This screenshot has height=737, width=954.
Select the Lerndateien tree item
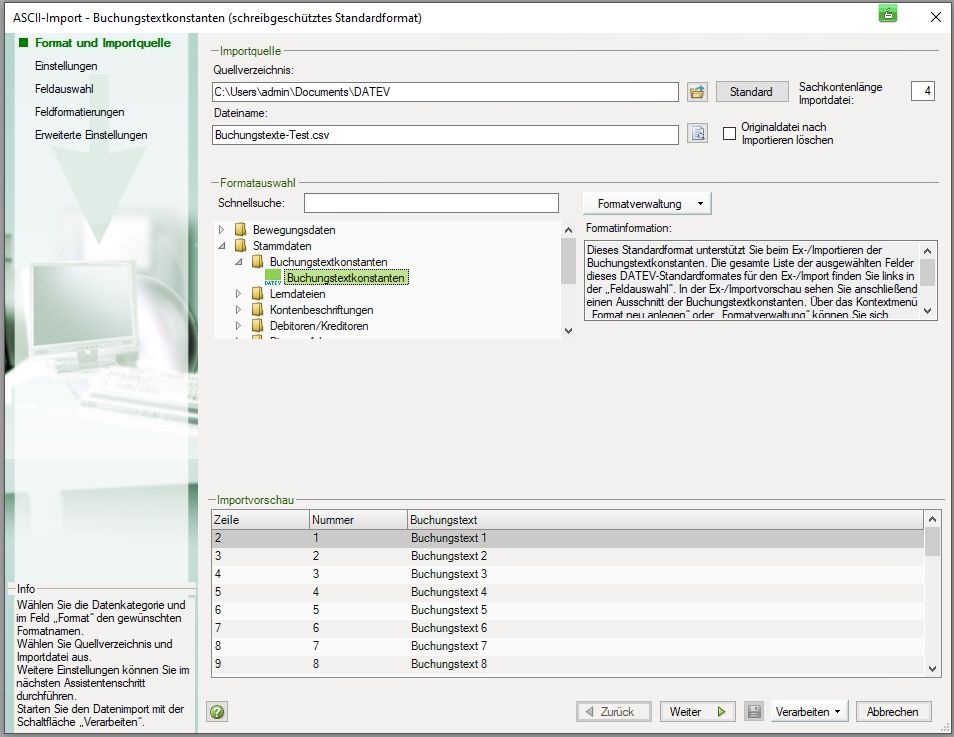pyautogui.click(x=298, y=293)
